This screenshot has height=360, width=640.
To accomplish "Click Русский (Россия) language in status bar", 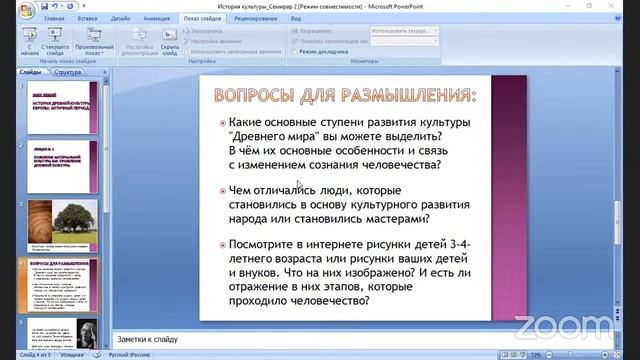I will (x=129, y=355).
